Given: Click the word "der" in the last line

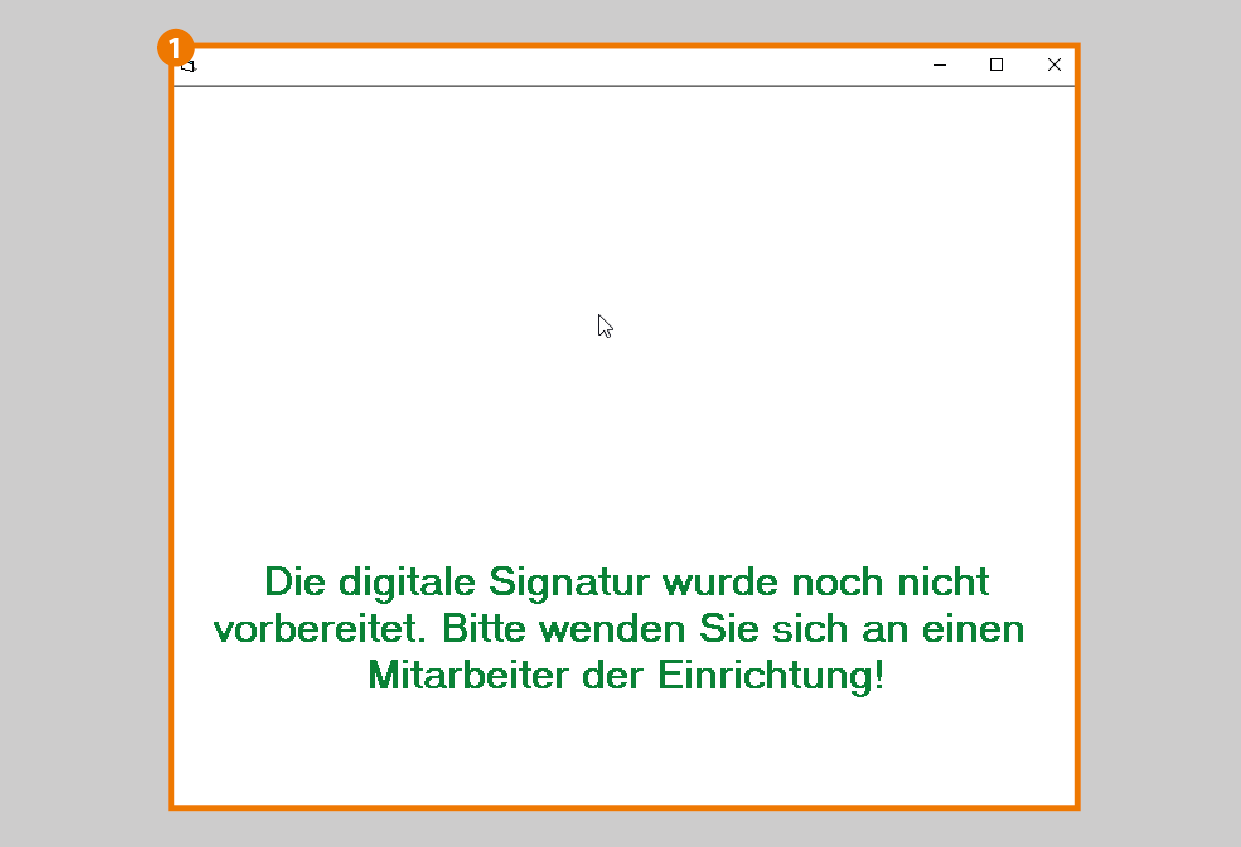Looking at the screenshot, I should (x=614, y=676).
